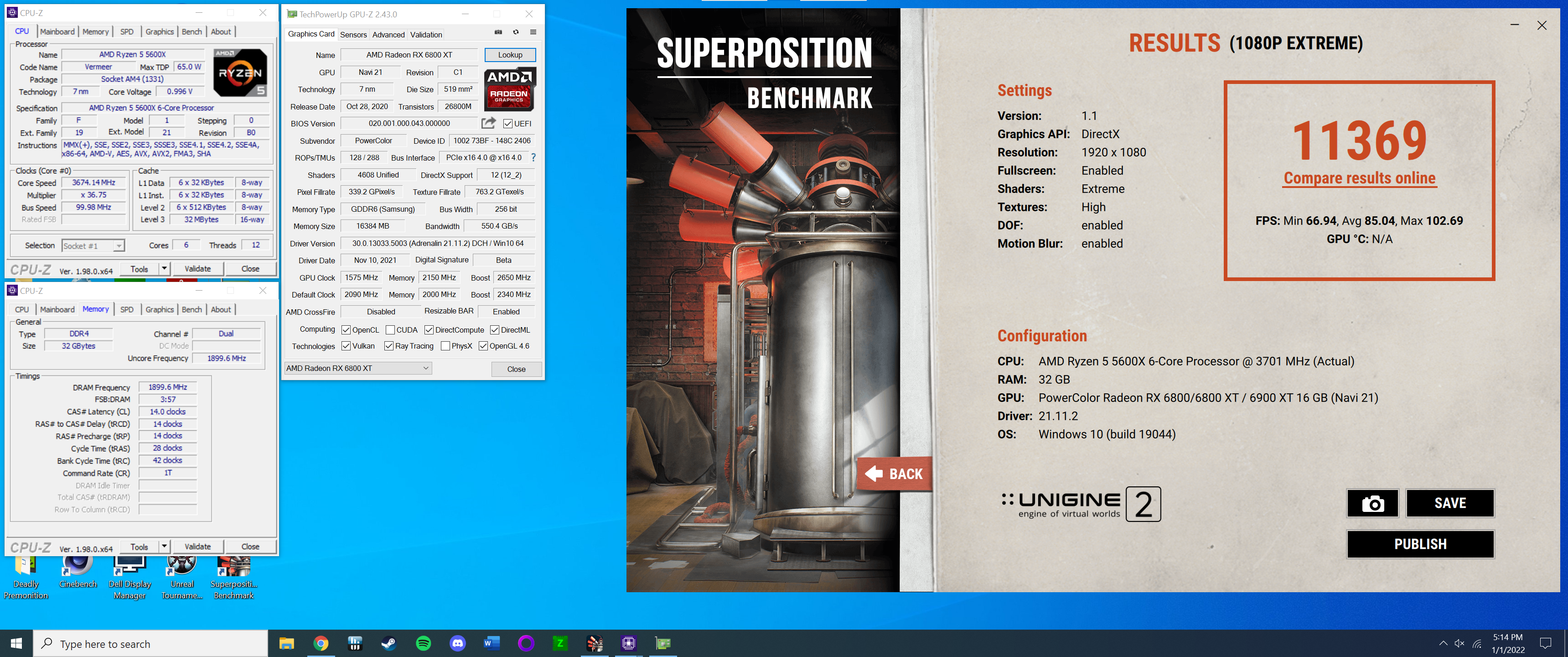Toggle the UEFI checkbox in GPU-Z
Image resolution: width=1568 pixels, height=657 pixels.
tap(507, 124)
